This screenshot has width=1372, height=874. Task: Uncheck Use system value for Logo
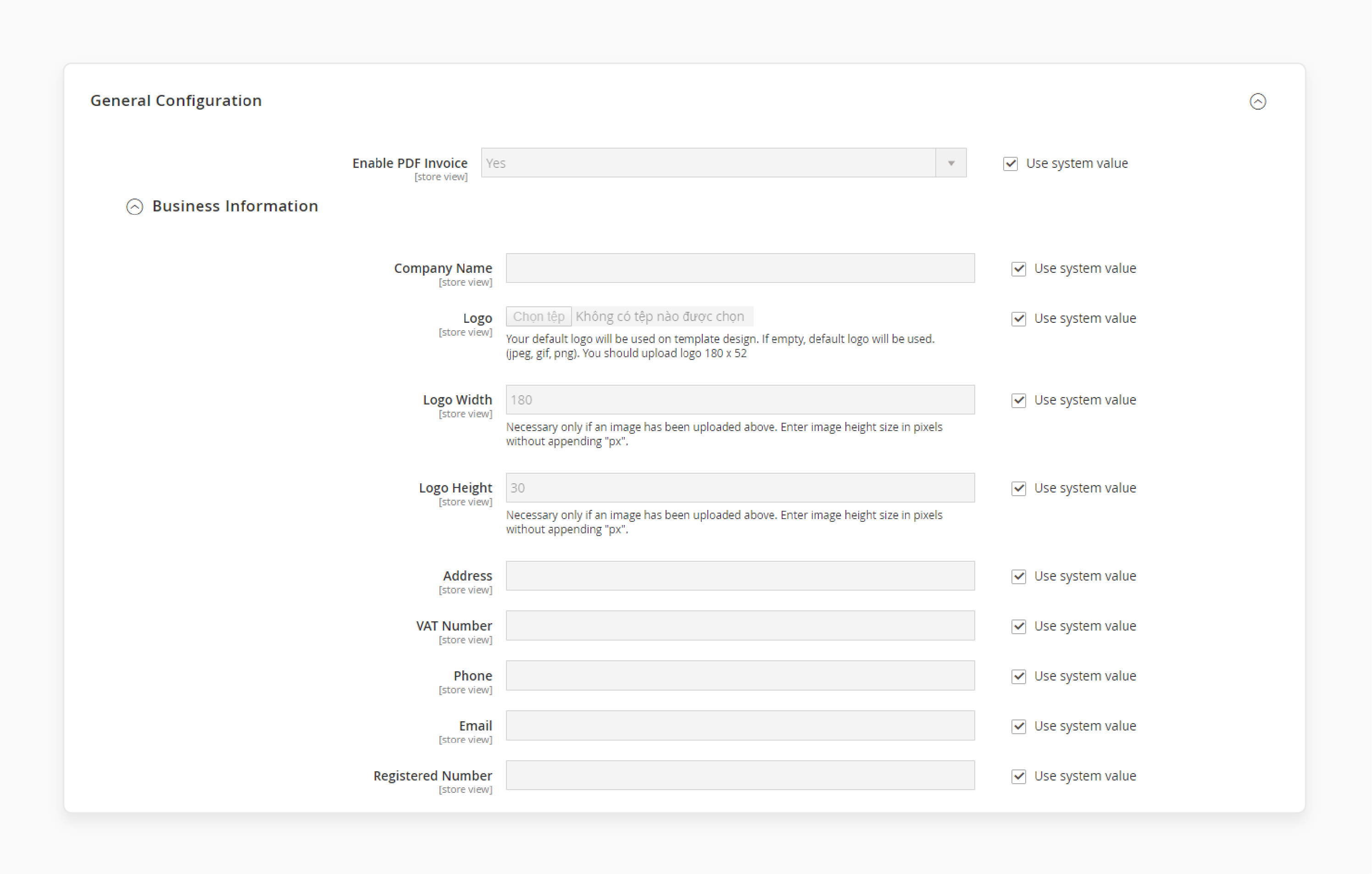coord(1018,319)
